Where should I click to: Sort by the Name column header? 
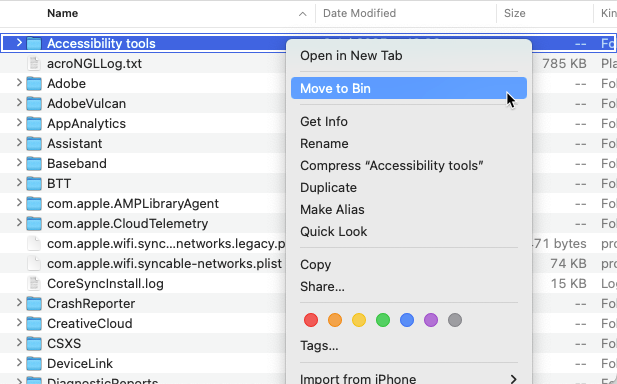63,13
